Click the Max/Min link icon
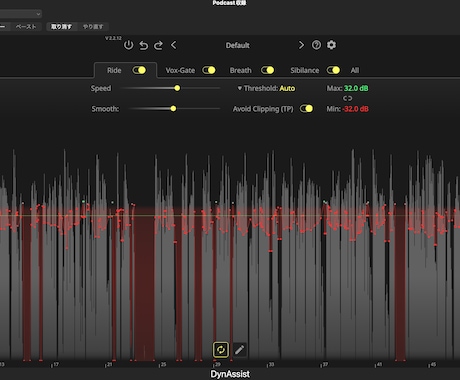This screenshot has width=460, height=380. [347, 98]
